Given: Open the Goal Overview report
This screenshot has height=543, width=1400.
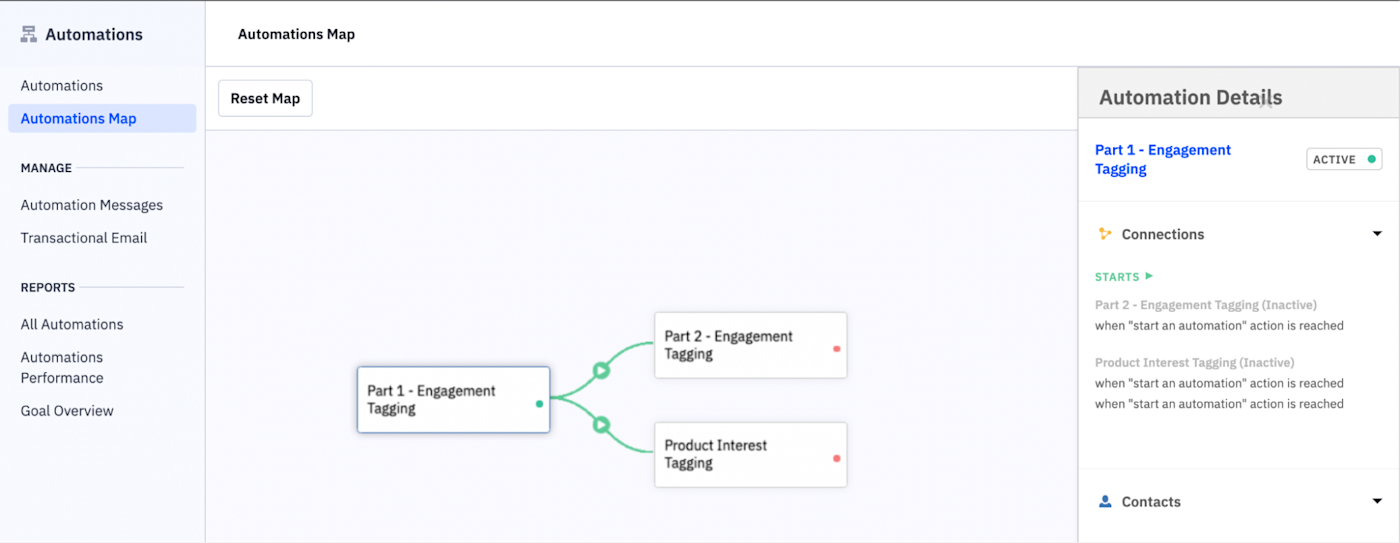Looking at the screenshot, I should click(67, 411).
